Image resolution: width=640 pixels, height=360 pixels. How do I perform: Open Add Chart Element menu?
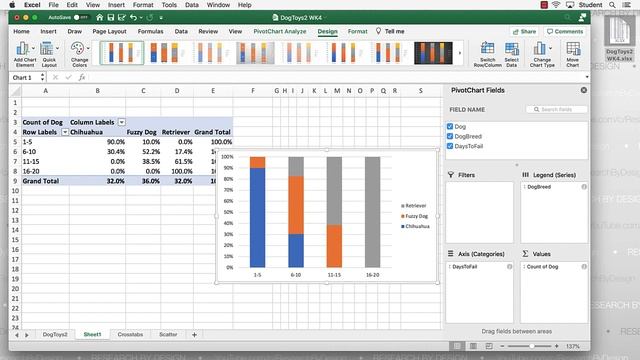click(x=24, y=54)
